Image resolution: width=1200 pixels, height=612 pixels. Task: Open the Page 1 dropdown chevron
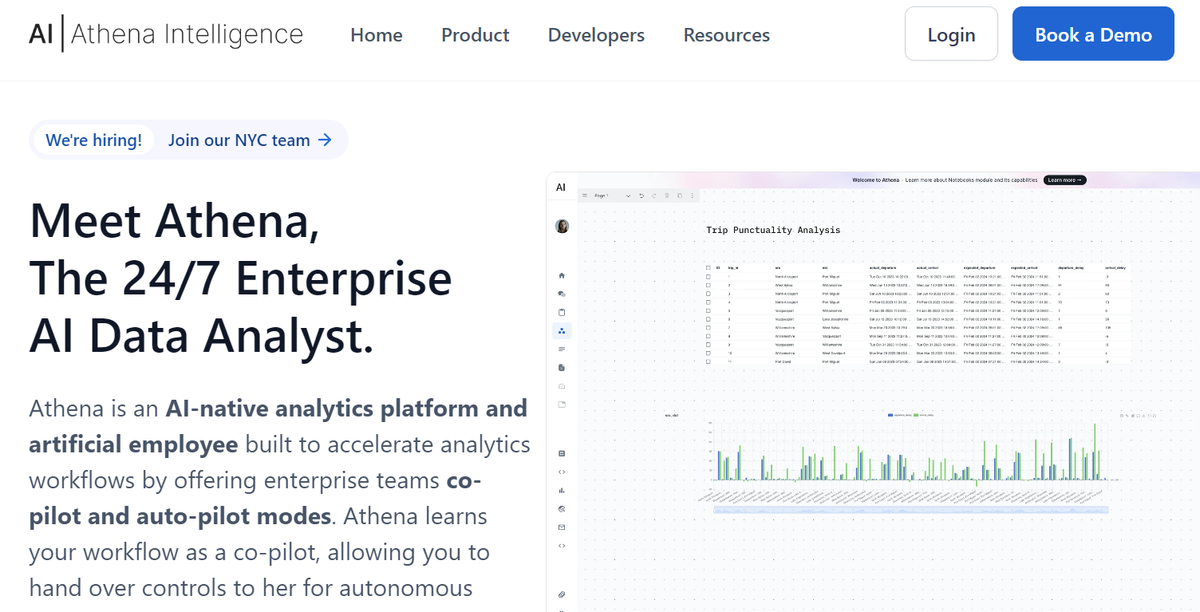(x=628, y=196)
